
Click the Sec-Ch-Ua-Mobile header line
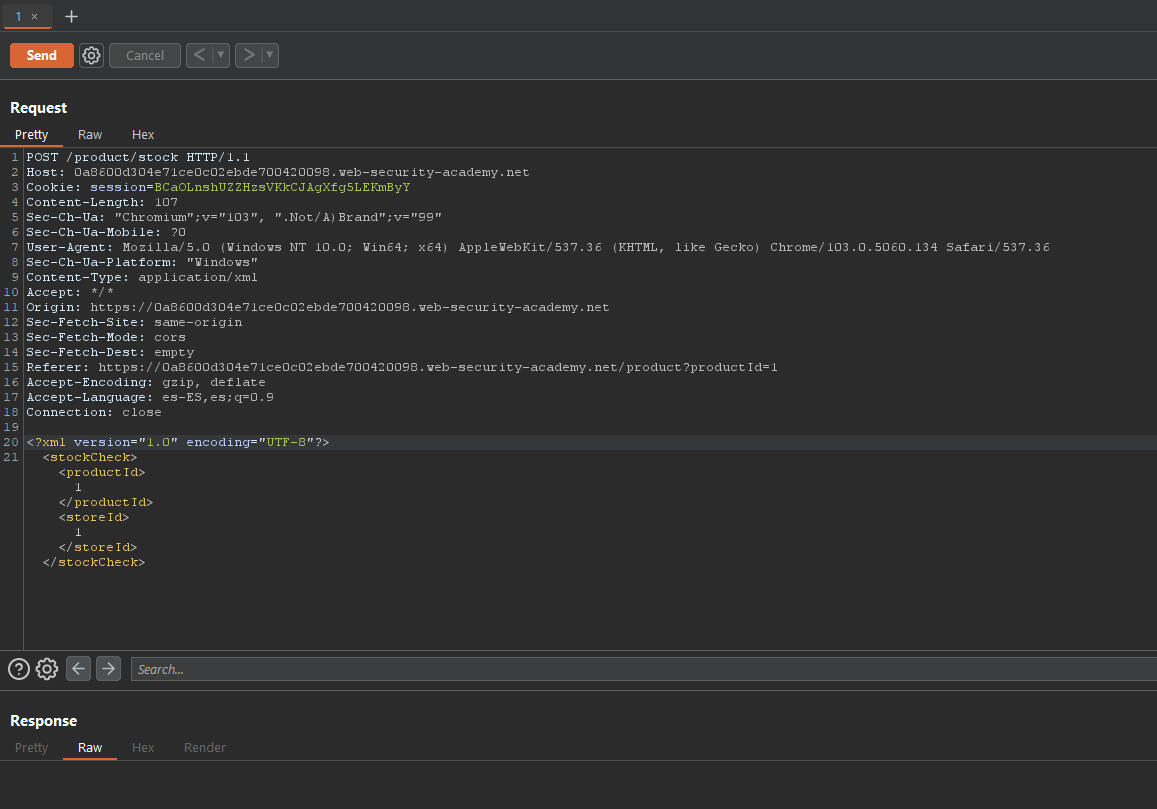(106, 233)
